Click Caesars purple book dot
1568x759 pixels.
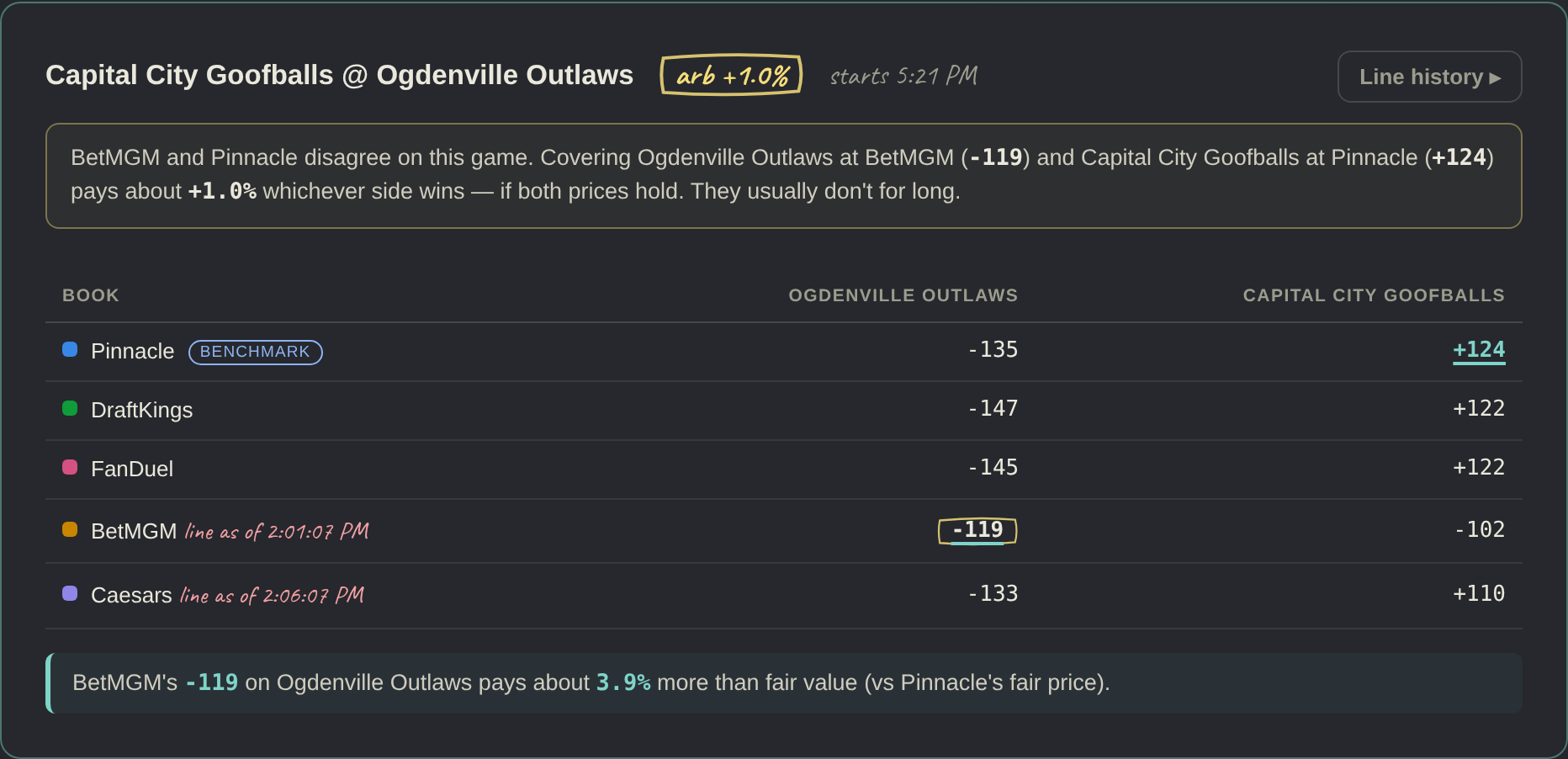pyautogui.click(x=70, y=593)
